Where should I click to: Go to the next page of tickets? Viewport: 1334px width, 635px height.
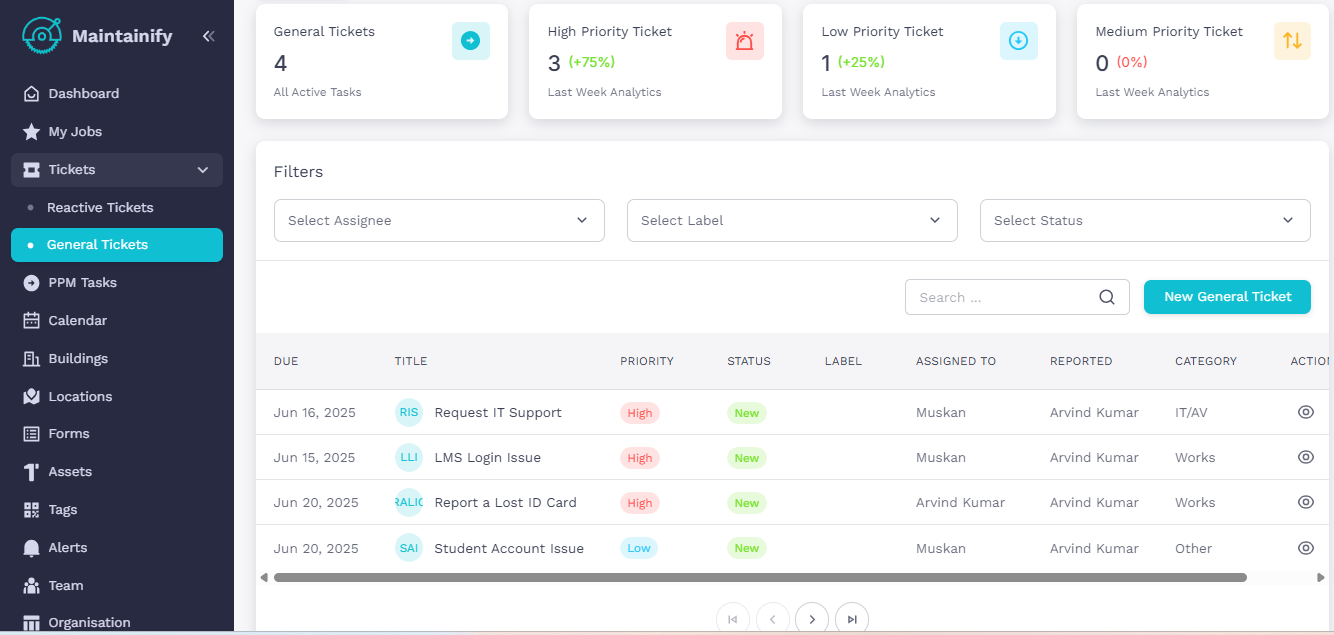click(x=811, y=619)
